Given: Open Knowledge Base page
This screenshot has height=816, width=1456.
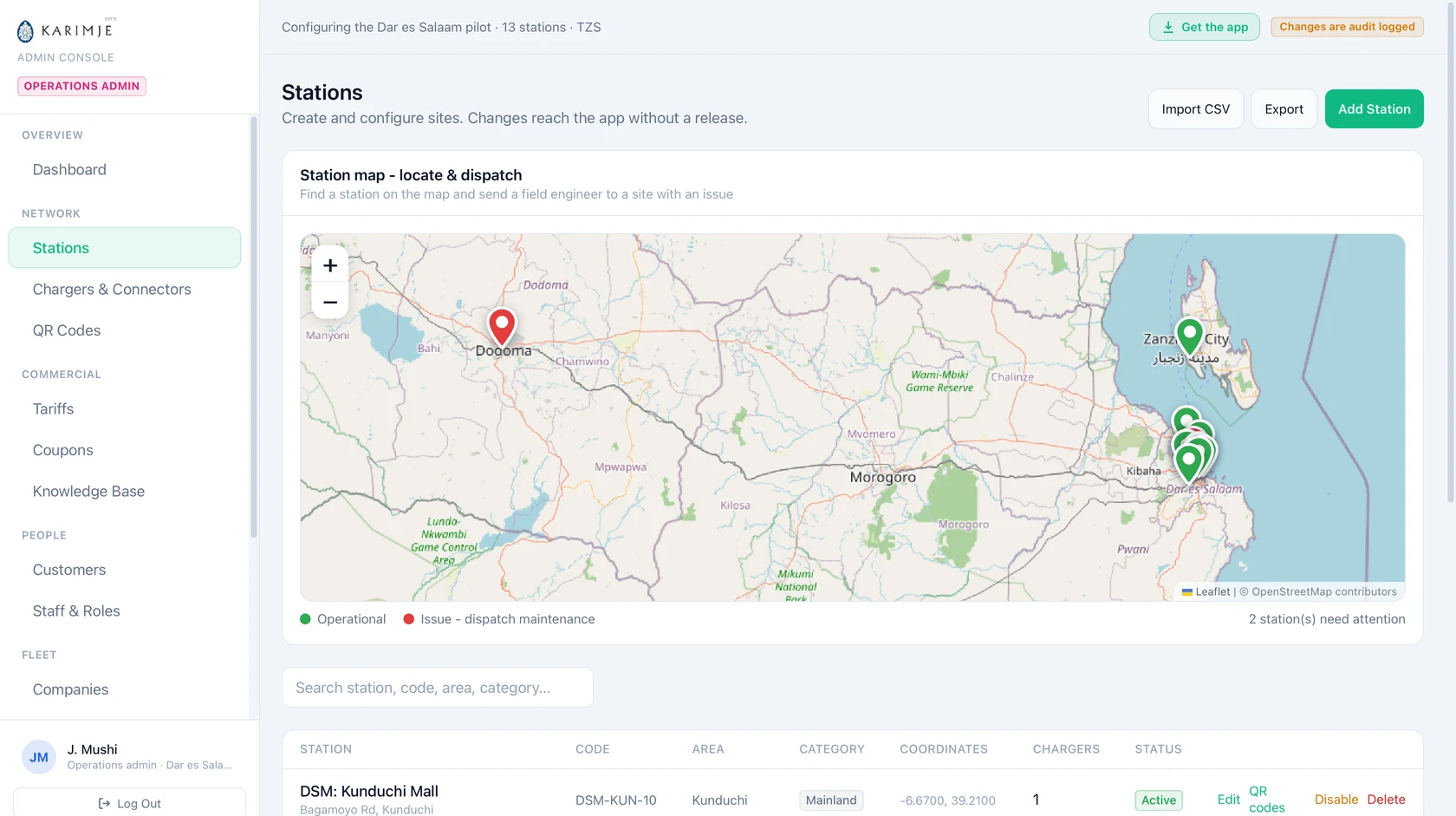Looking at the screenshot, I should click(x=125, y=492).
